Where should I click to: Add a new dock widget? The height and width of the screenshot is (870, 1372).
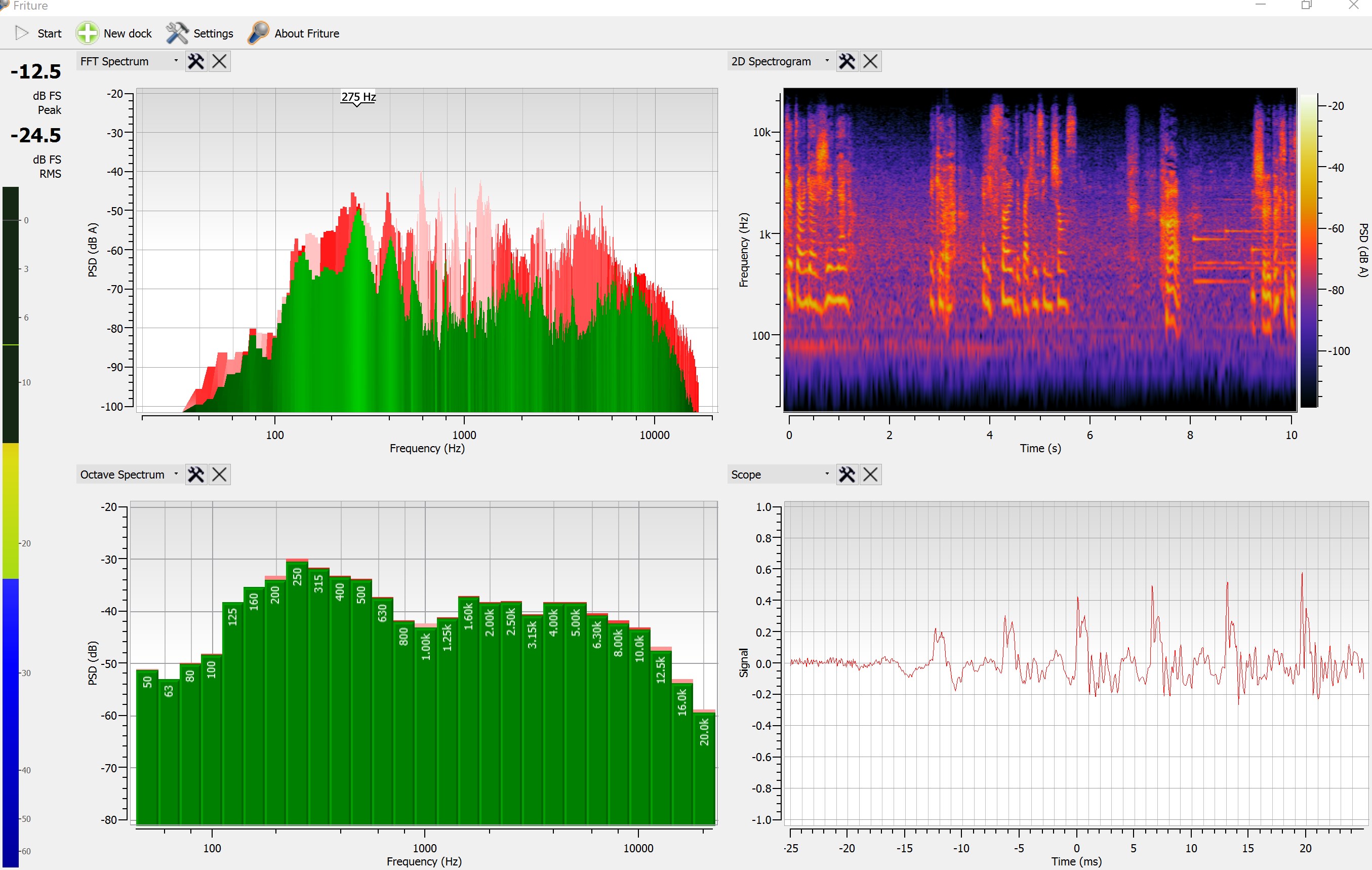pyautogui.click(x=114, y=33)
